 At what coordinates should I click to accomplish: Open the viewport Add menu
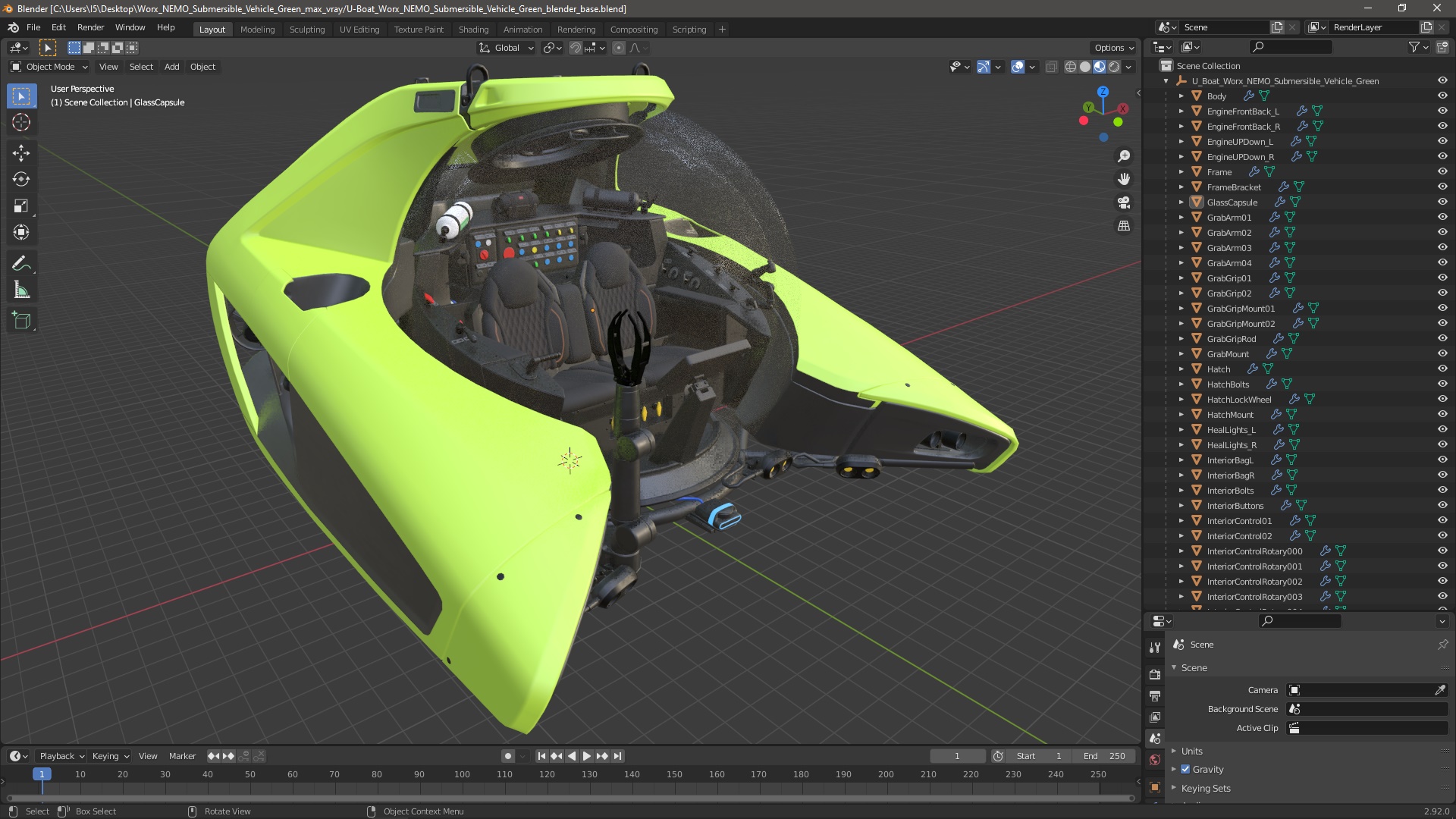click(172, 67)
